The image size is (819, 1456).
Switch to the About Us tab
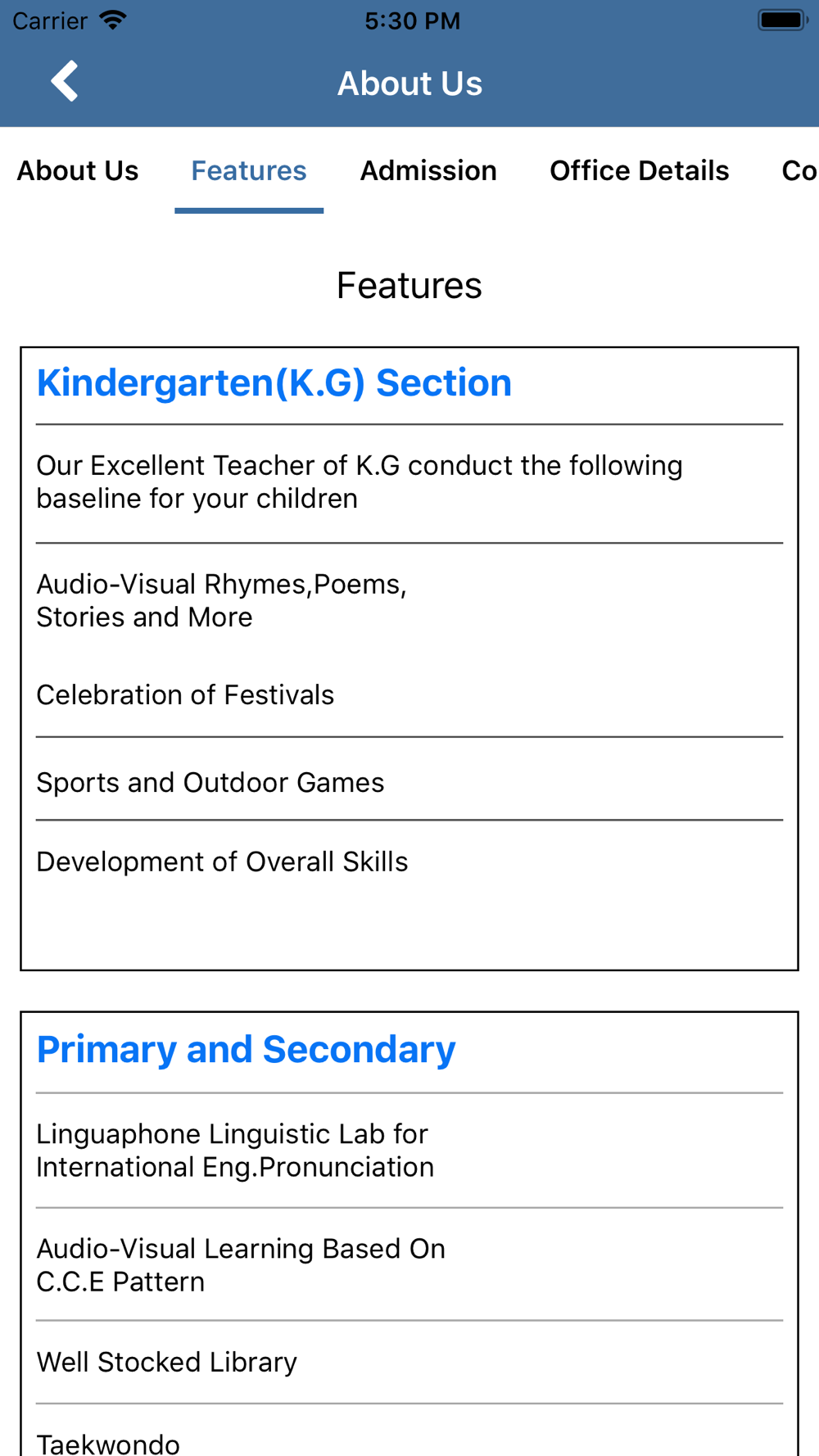pyautogui.click(x=78, y=170)
